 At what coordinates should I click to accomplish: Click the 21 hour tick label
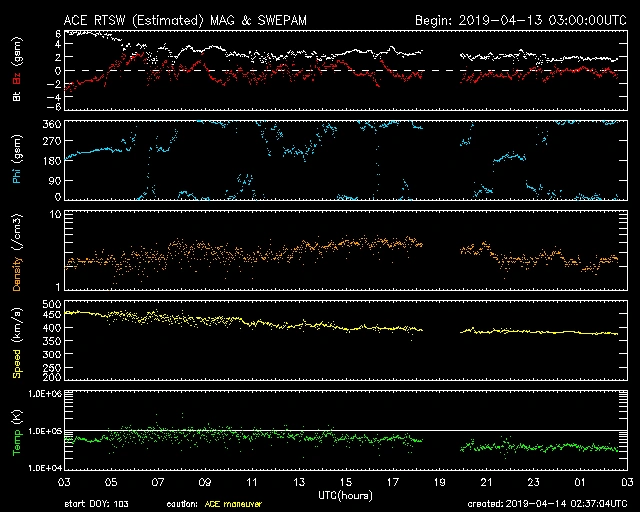[486, 482]
